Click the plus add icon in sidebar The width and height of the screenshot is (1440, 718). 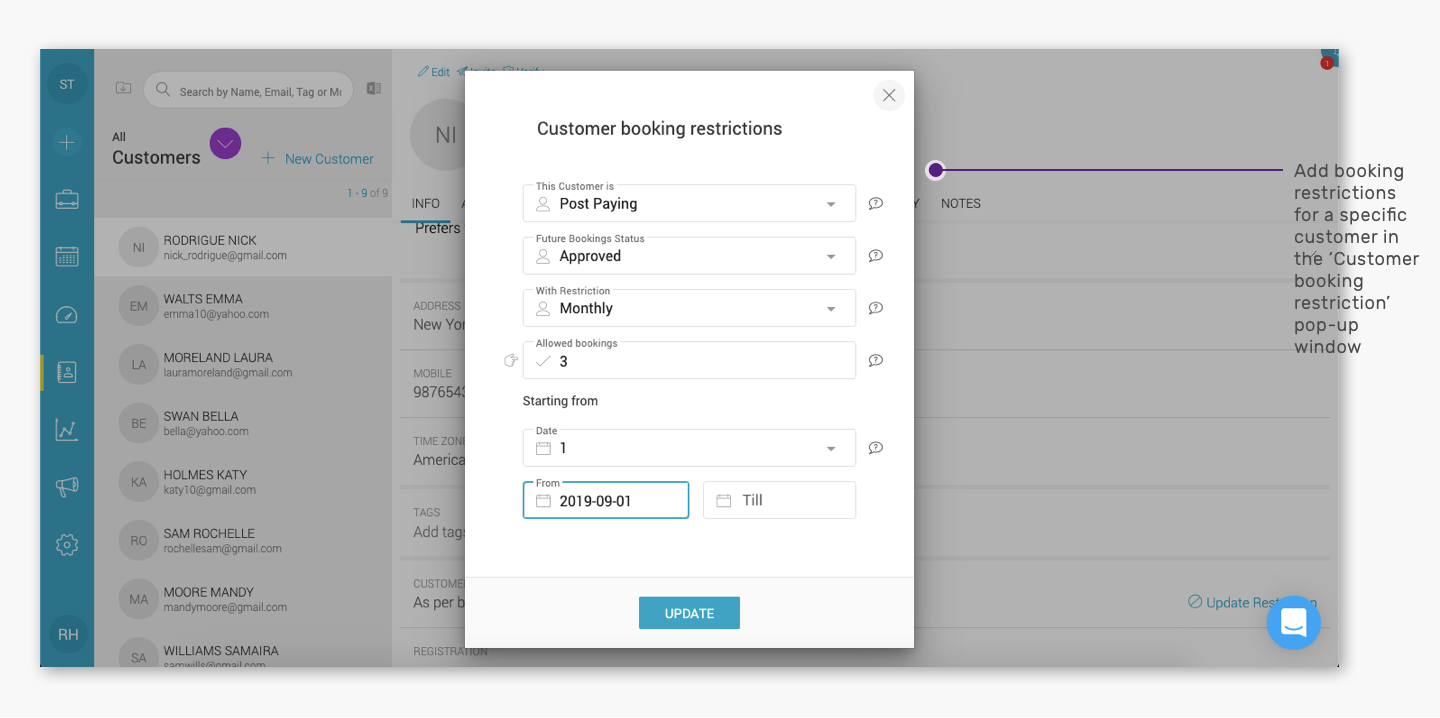point(67,142)
